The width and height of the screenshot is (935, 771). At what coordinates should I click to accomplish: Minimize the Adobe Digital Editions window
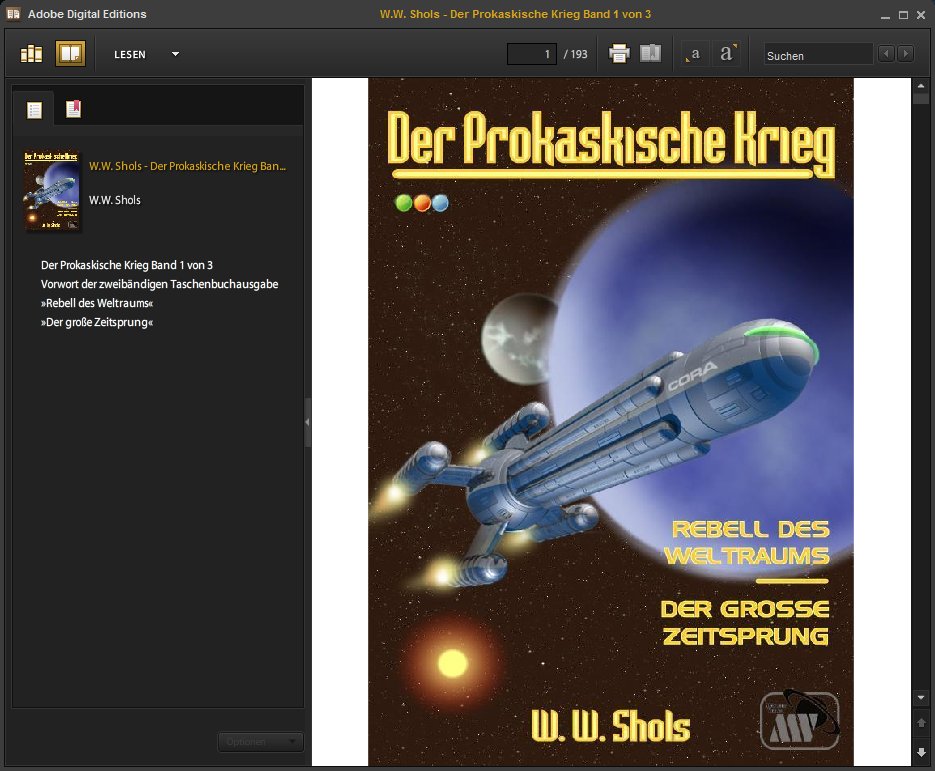click(886, 15)
